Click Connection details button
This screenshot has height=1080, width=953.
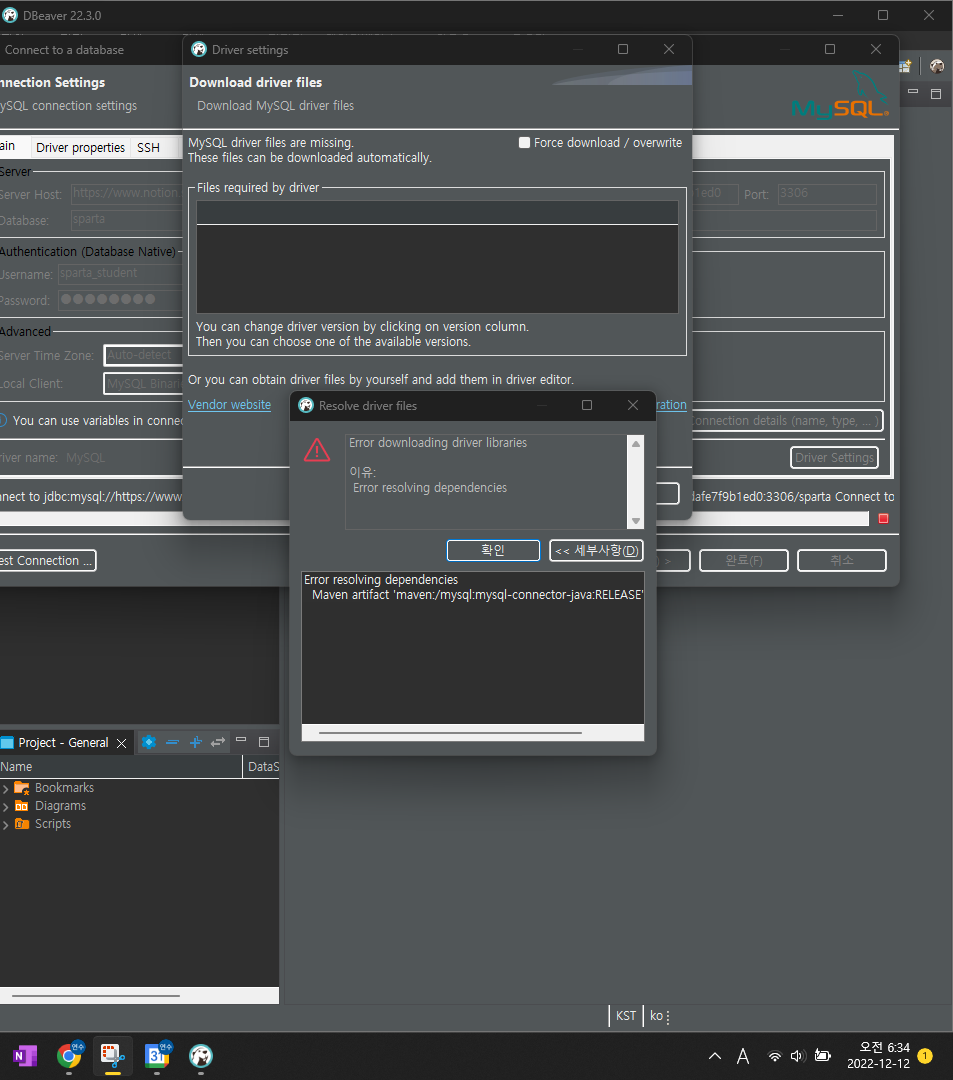tap(786, 421)
